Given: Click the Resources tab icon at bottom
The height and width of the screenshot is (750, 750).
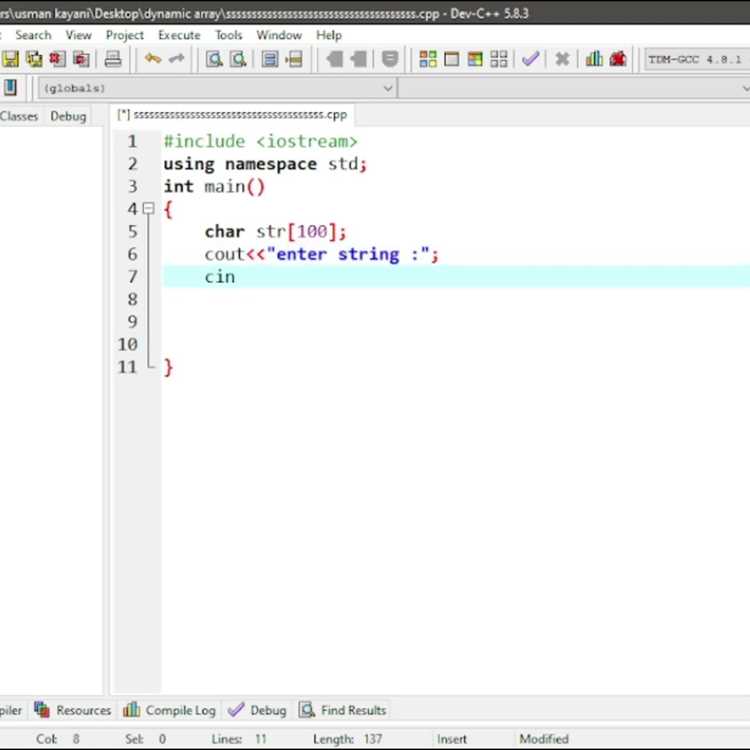Looking at the screenshot, I should (42, 710).
